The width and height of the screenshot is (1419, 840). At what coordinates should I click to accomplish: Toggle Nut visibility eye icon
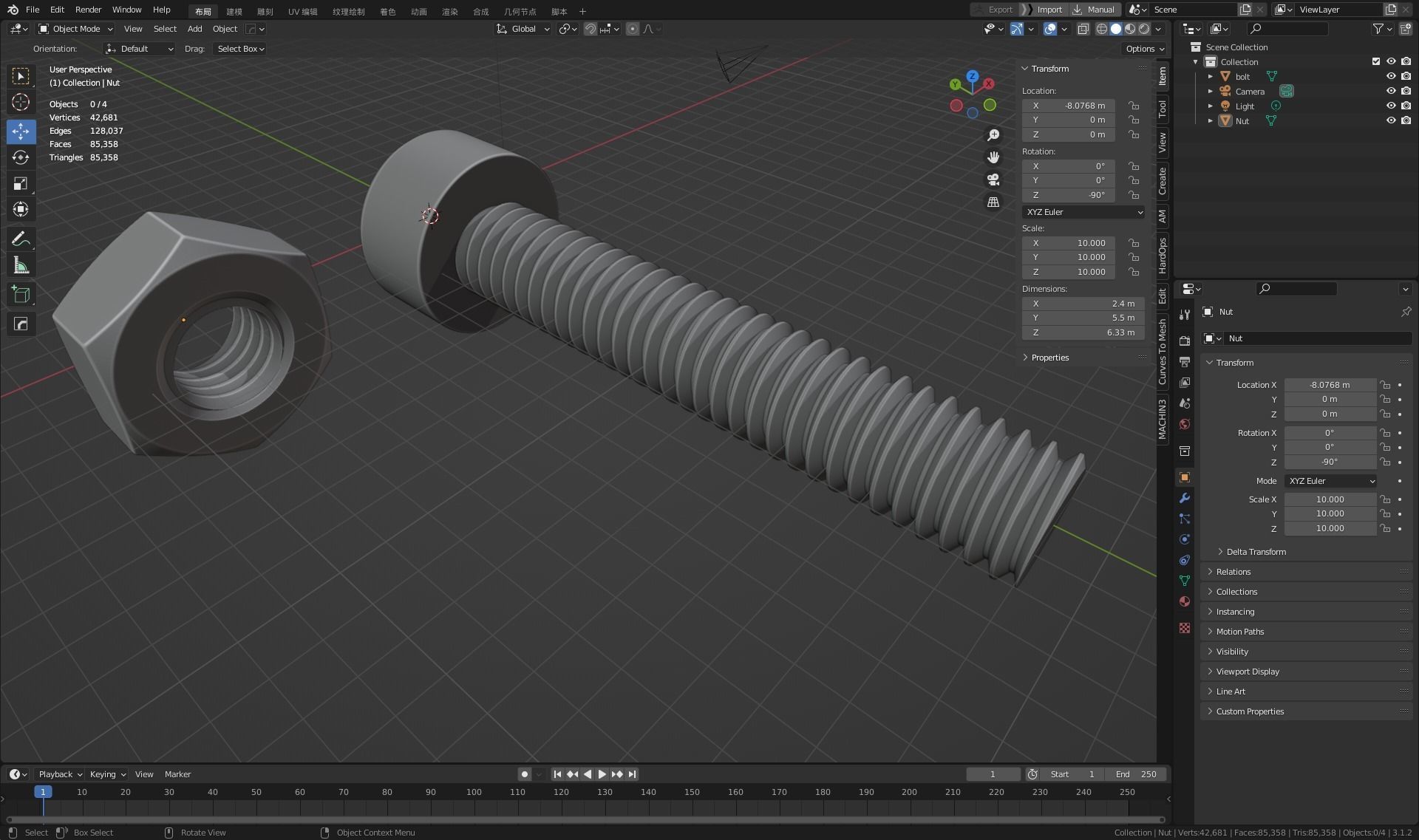pyautogui.click(x=1390, y=120)
